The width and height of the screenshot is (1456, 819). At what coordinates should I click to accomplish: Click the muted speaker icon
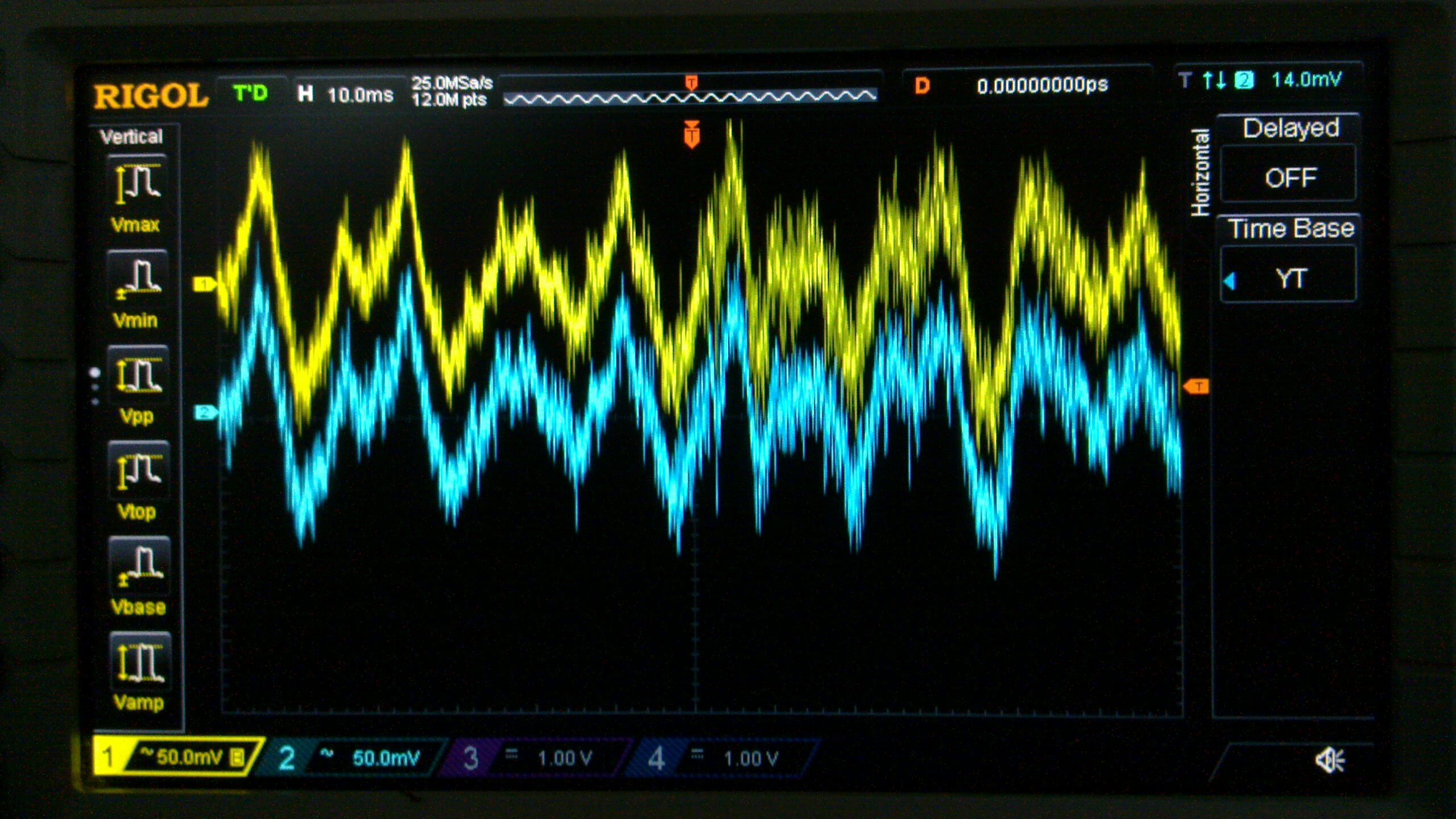click(1330, 760)
